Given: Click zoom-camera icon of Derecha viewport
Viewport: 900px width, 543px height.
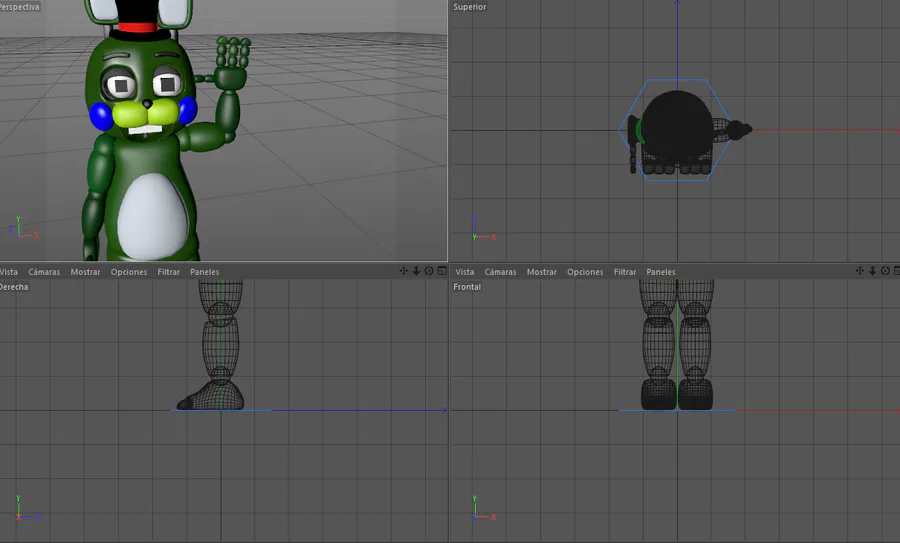Looking at the screenshot, I should point(416,271).
